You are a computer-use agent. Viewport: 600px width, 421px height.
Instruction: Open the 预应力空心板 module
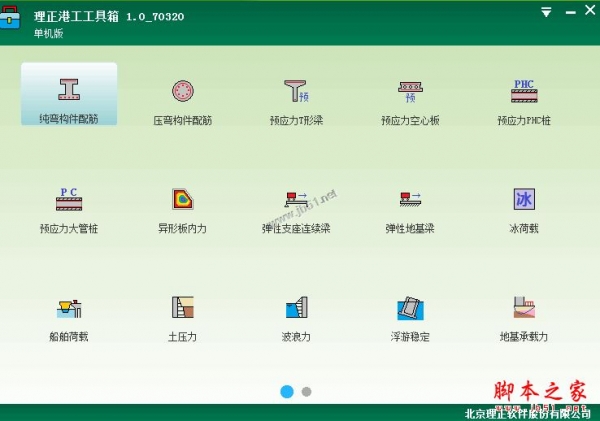(x=410, y=95)
